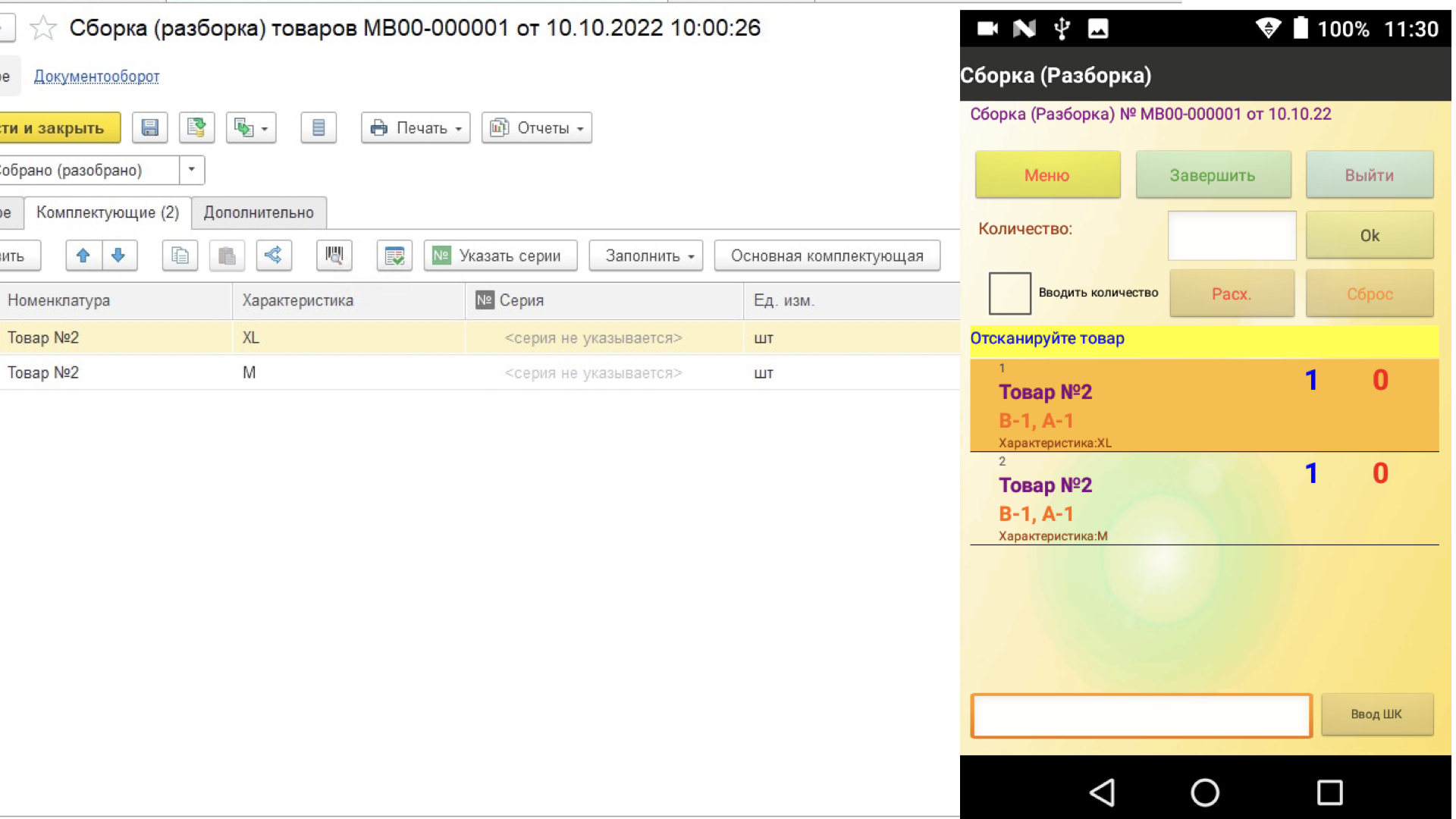Click the Количество input field

1232,236
